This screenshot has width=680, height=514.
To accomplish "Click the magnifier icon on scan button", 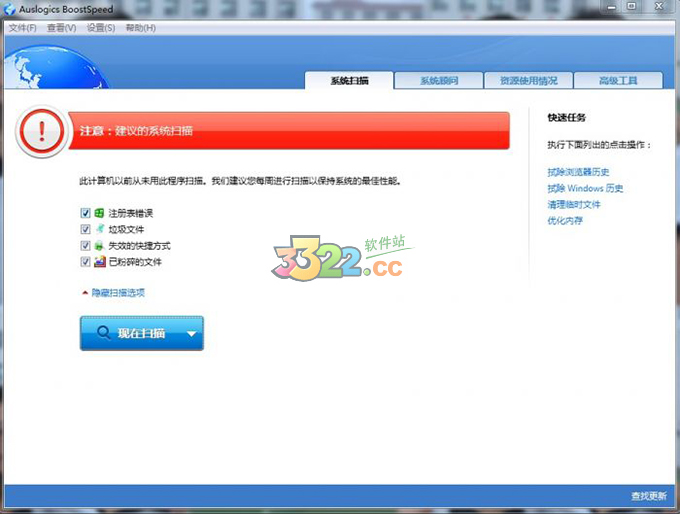I will [104, 333].
